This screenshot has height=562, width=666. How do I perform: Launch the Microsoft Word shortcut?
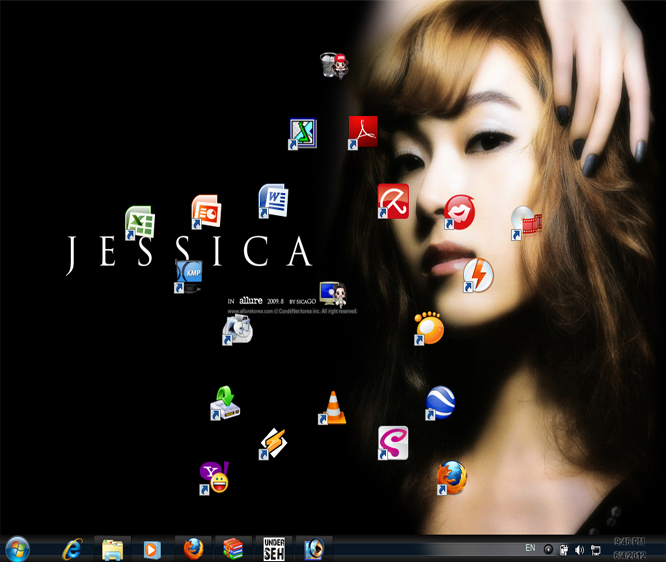pyautogui.click(x=273, y=201)
